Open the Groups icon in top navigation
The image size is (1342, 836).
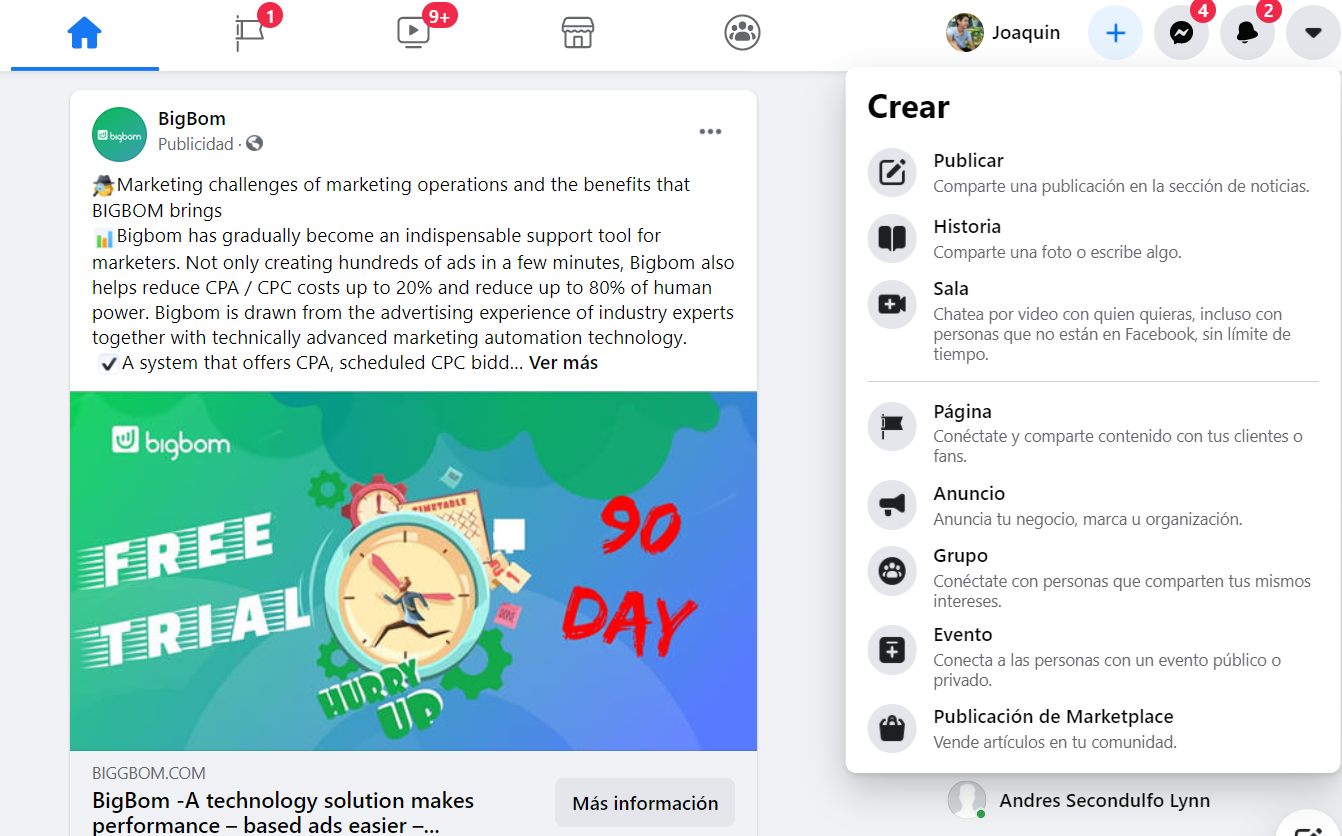click(742, 33)
